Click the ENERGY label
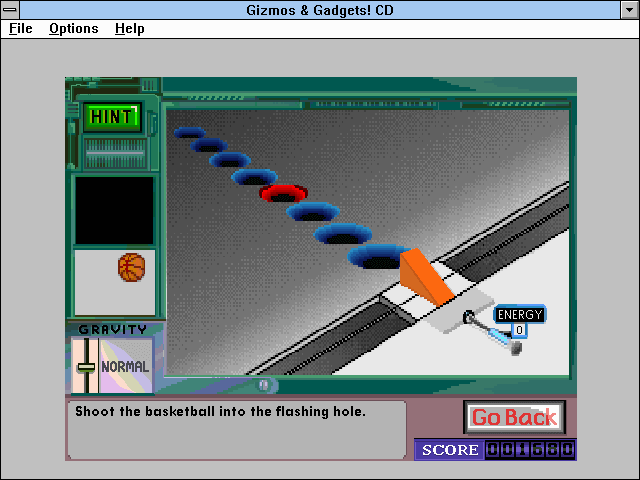640x480 pixels. point(520,314)
